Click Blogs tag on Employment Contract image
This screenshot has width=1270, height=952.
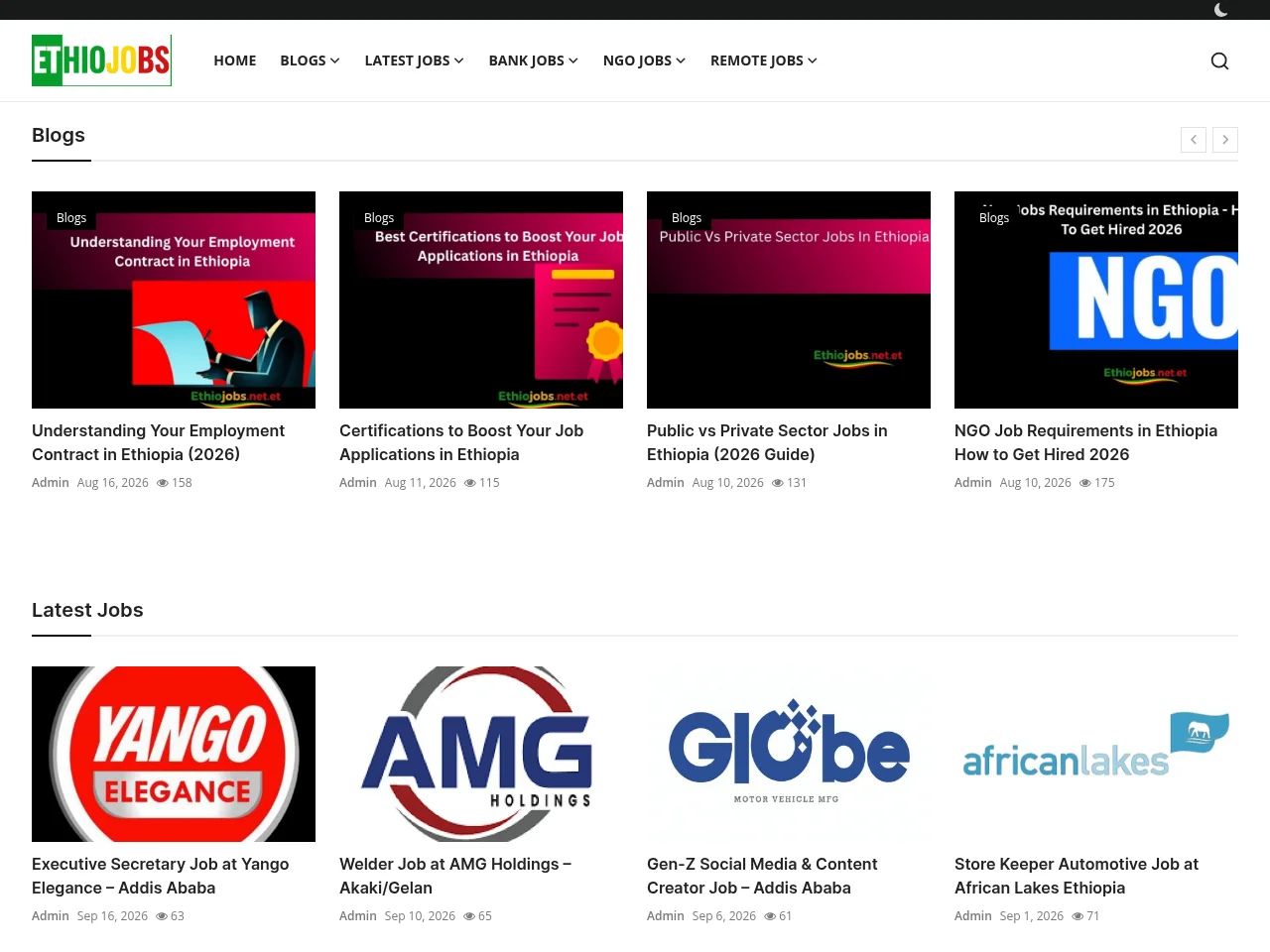[x=71, y=217]
